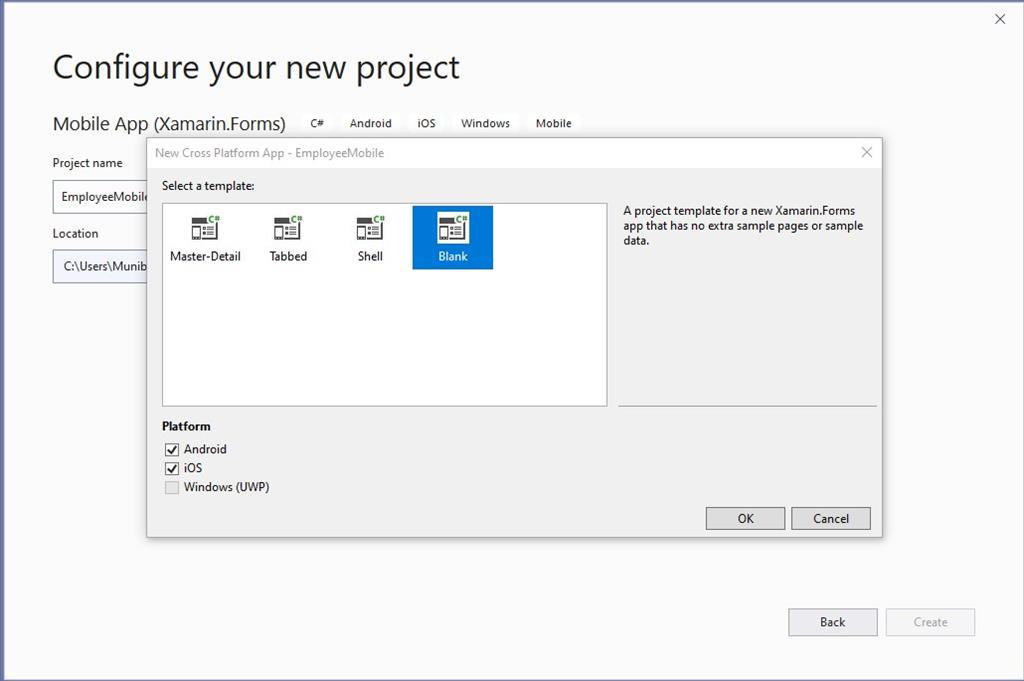This screenshot has height=681, width=1024.
Task: Go Back in the configure project window
Action: tap(833, 622)
